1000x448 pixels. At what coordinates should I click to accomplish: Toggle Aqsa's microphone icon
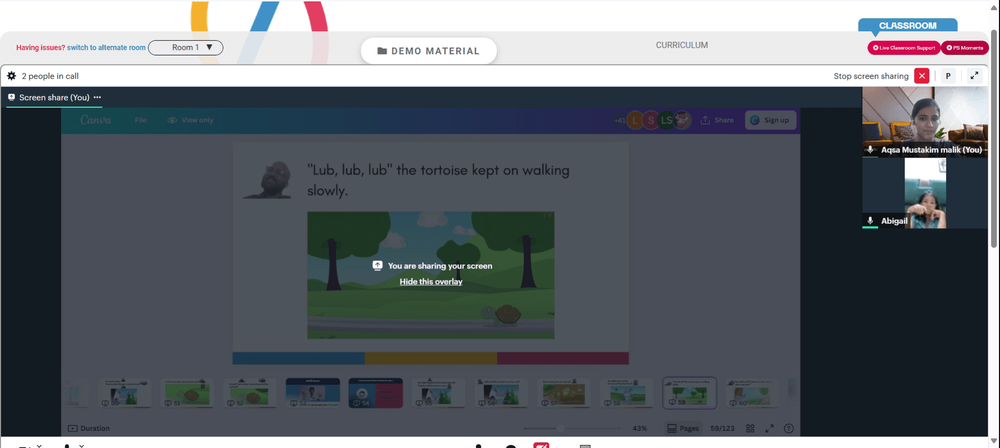tap(870, 149)
